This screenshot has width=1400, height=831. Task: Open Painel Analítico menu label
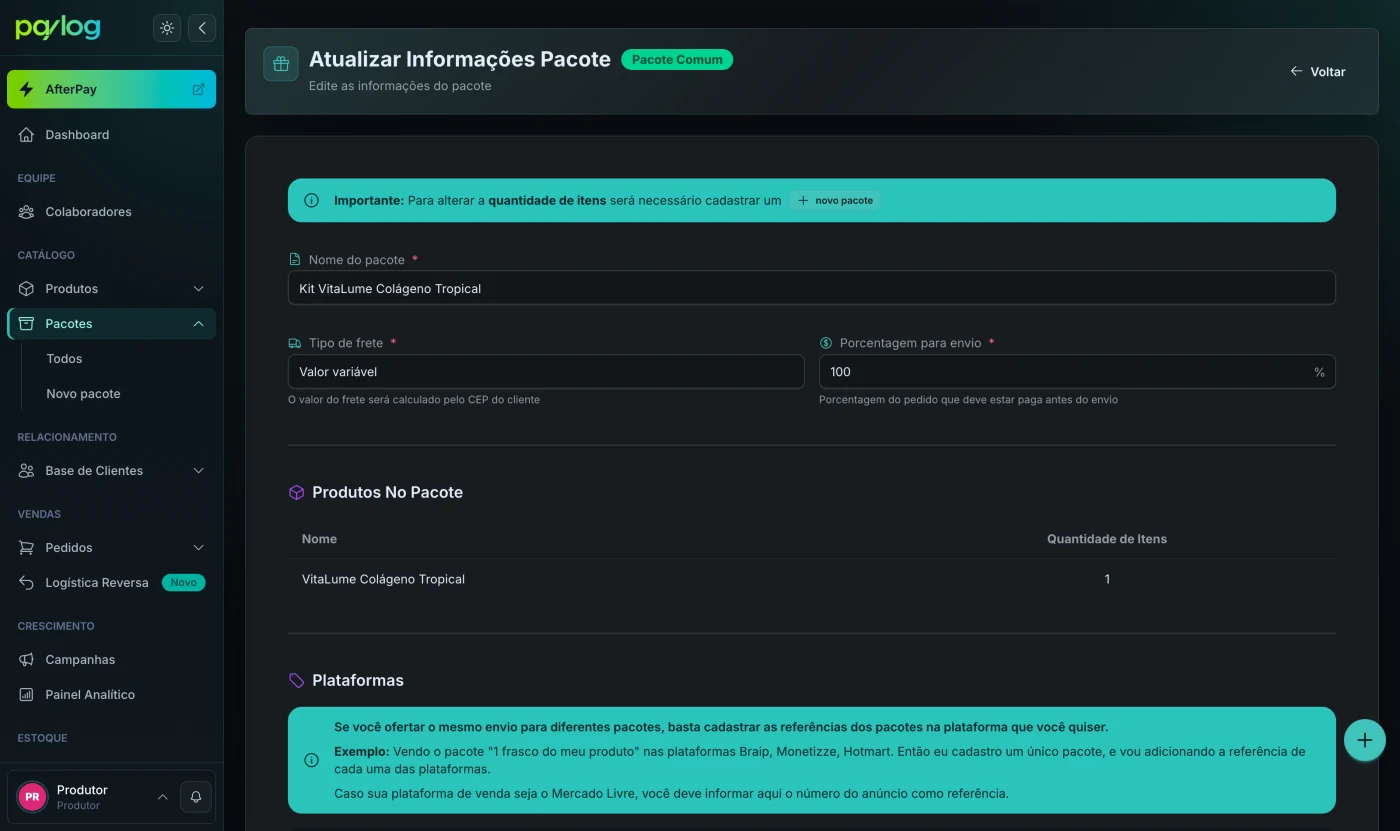[90, 695]
